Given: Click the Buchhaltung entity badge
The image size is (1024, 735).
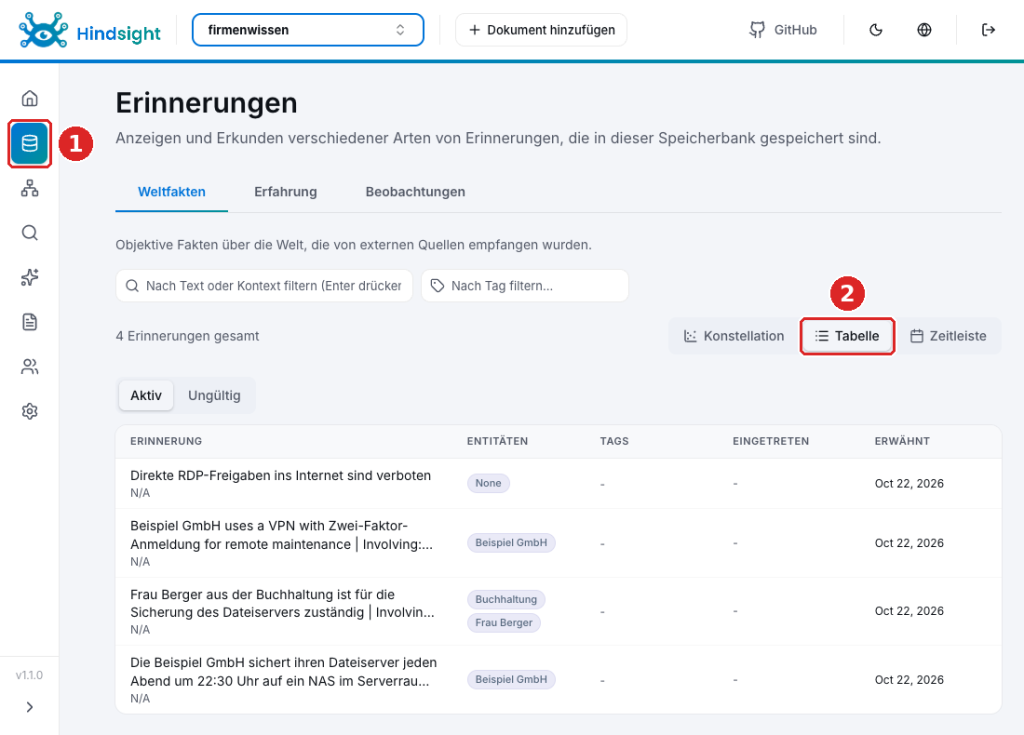Looking at the screenshot, I should (x=506, y=600).
